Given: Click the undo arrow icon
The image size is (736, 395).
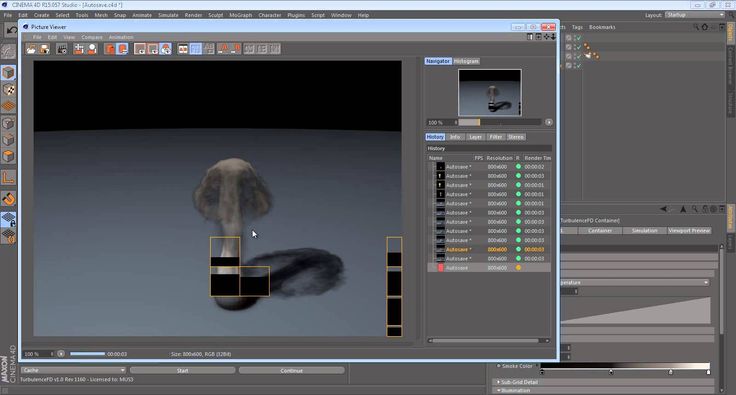Looking at the screenshot, I should click(x=11, y=30).
